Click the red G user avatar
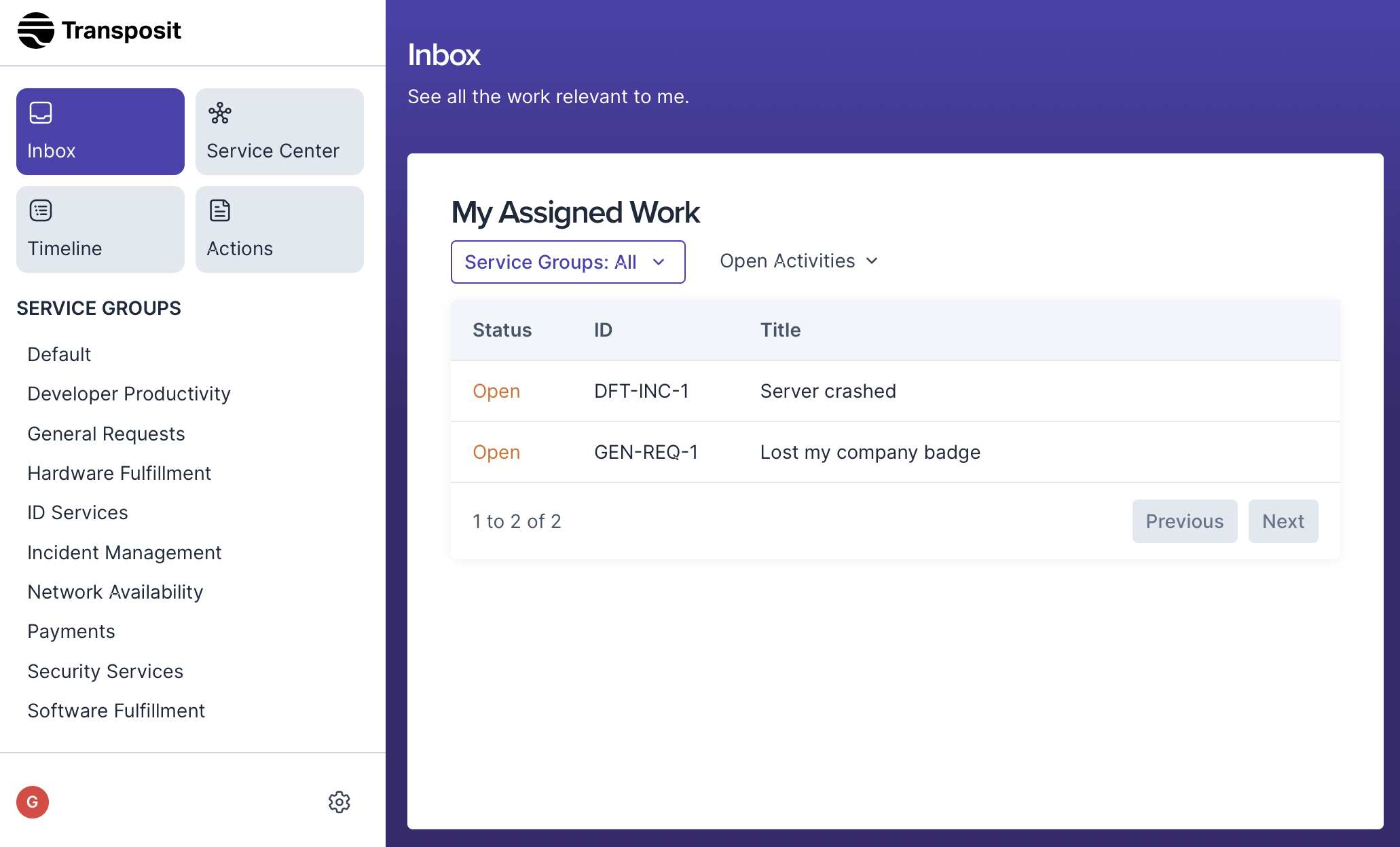 coord(33,802)
